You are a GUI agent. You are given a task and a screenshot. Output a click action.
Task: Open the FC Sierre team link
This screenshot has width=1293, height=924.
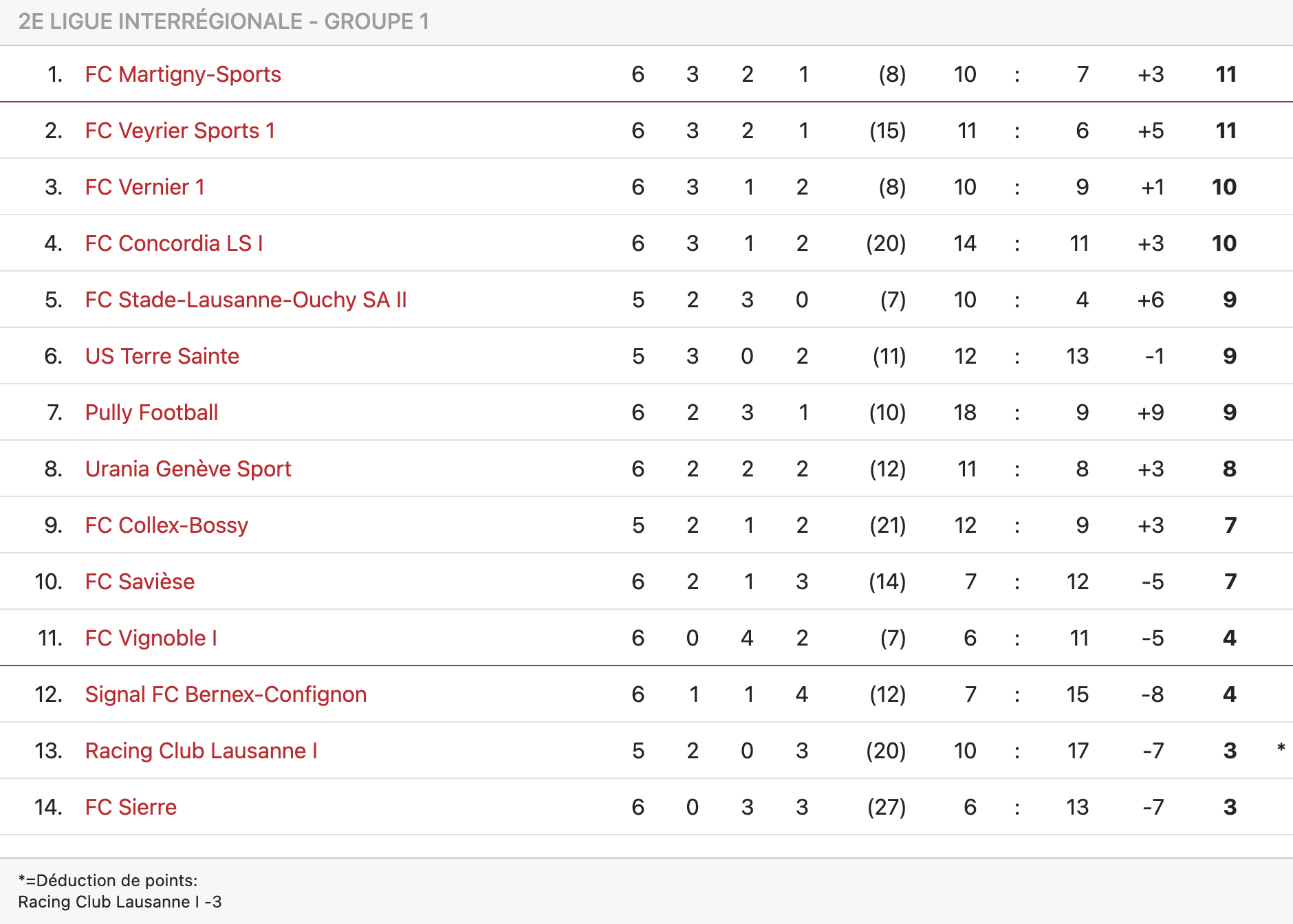[131, 807]
